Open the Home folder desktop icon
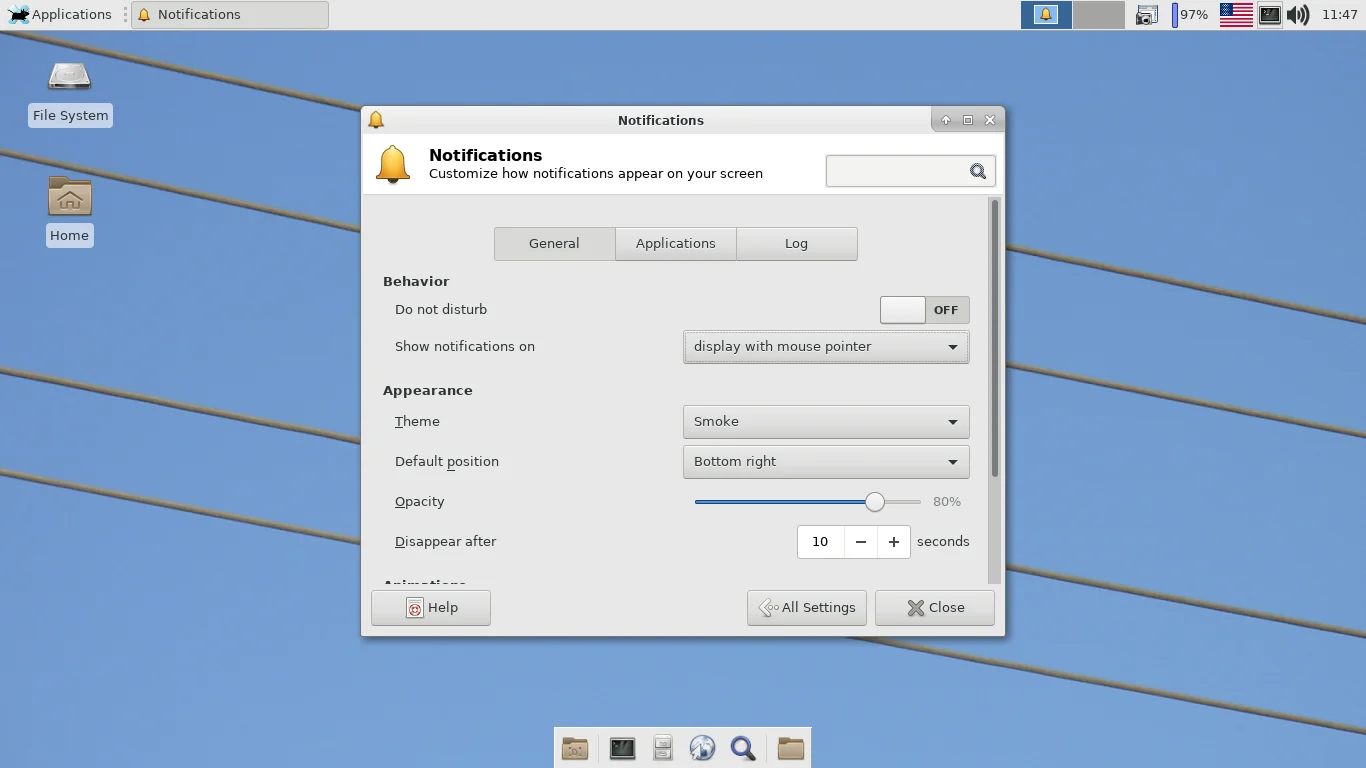 click(x=70, y=211)
